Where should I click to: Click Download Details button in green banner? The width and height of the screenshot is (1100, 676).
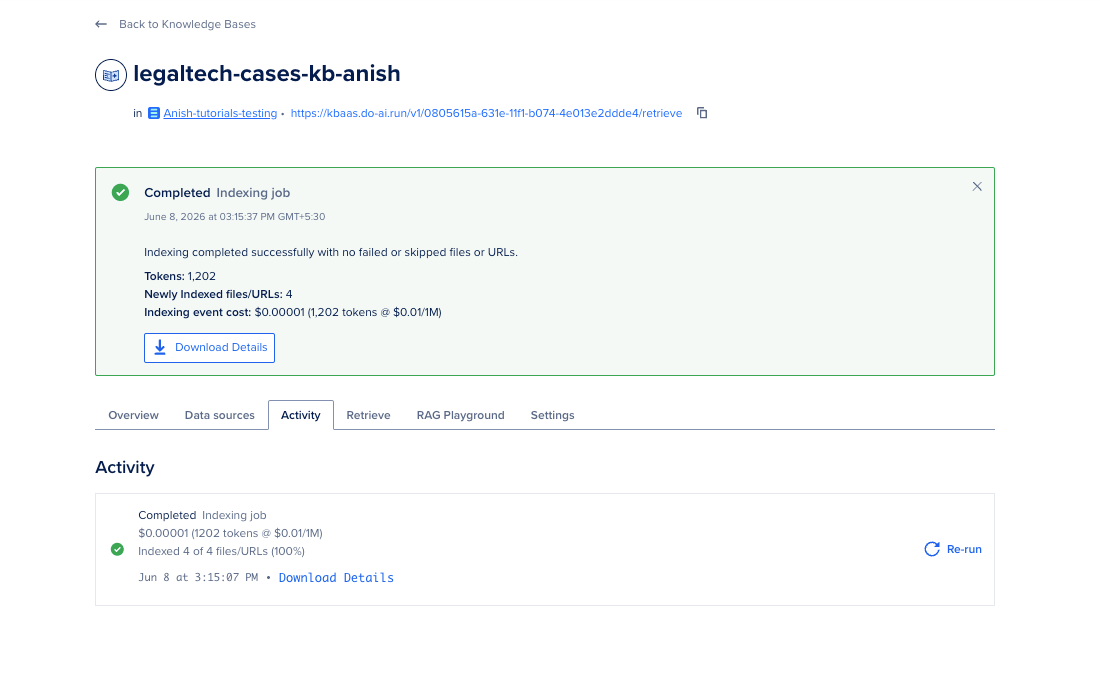(x=209, y=348)
